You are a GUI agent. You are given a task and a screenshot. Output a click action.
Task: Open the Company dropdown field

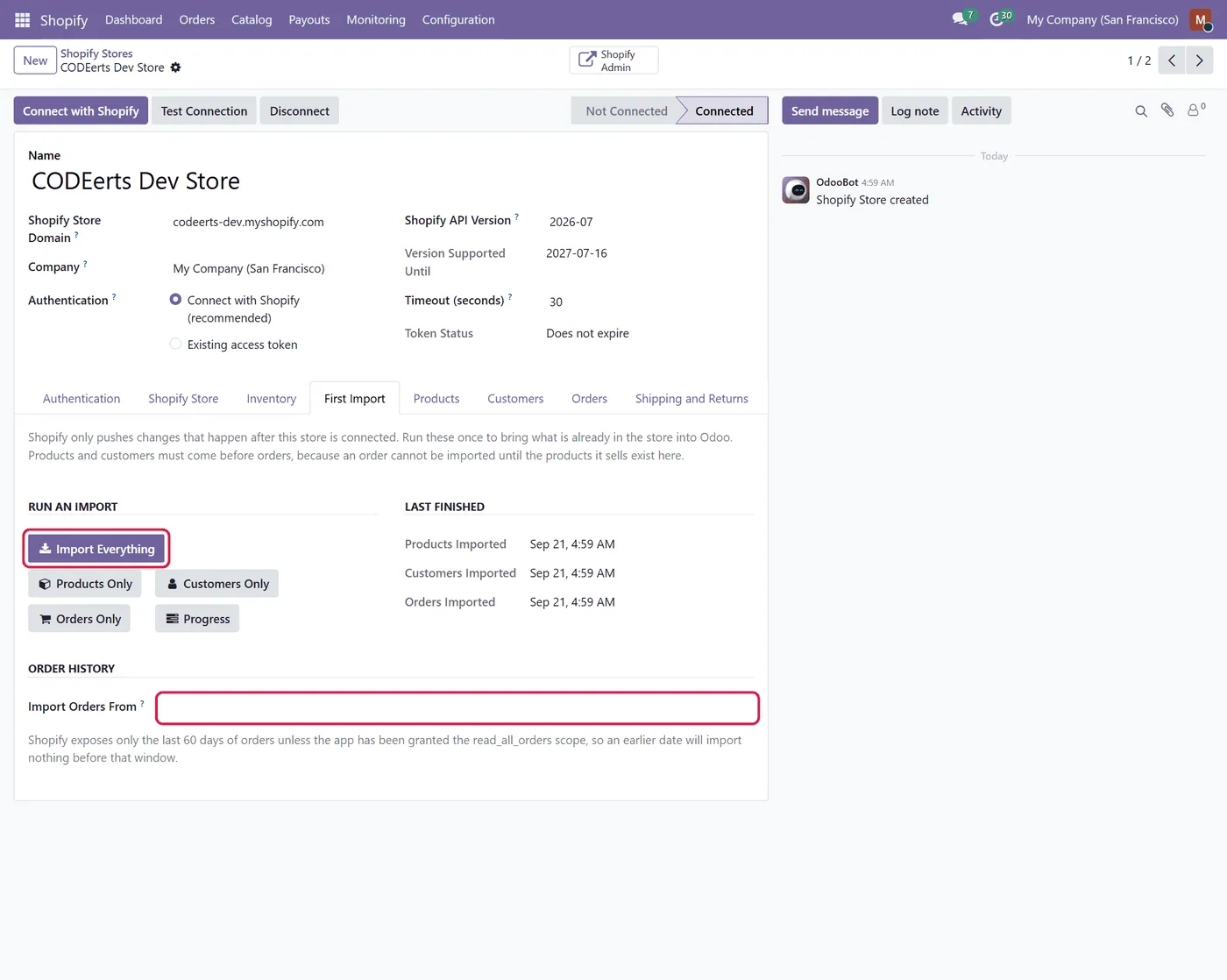(x=274, y=269)
